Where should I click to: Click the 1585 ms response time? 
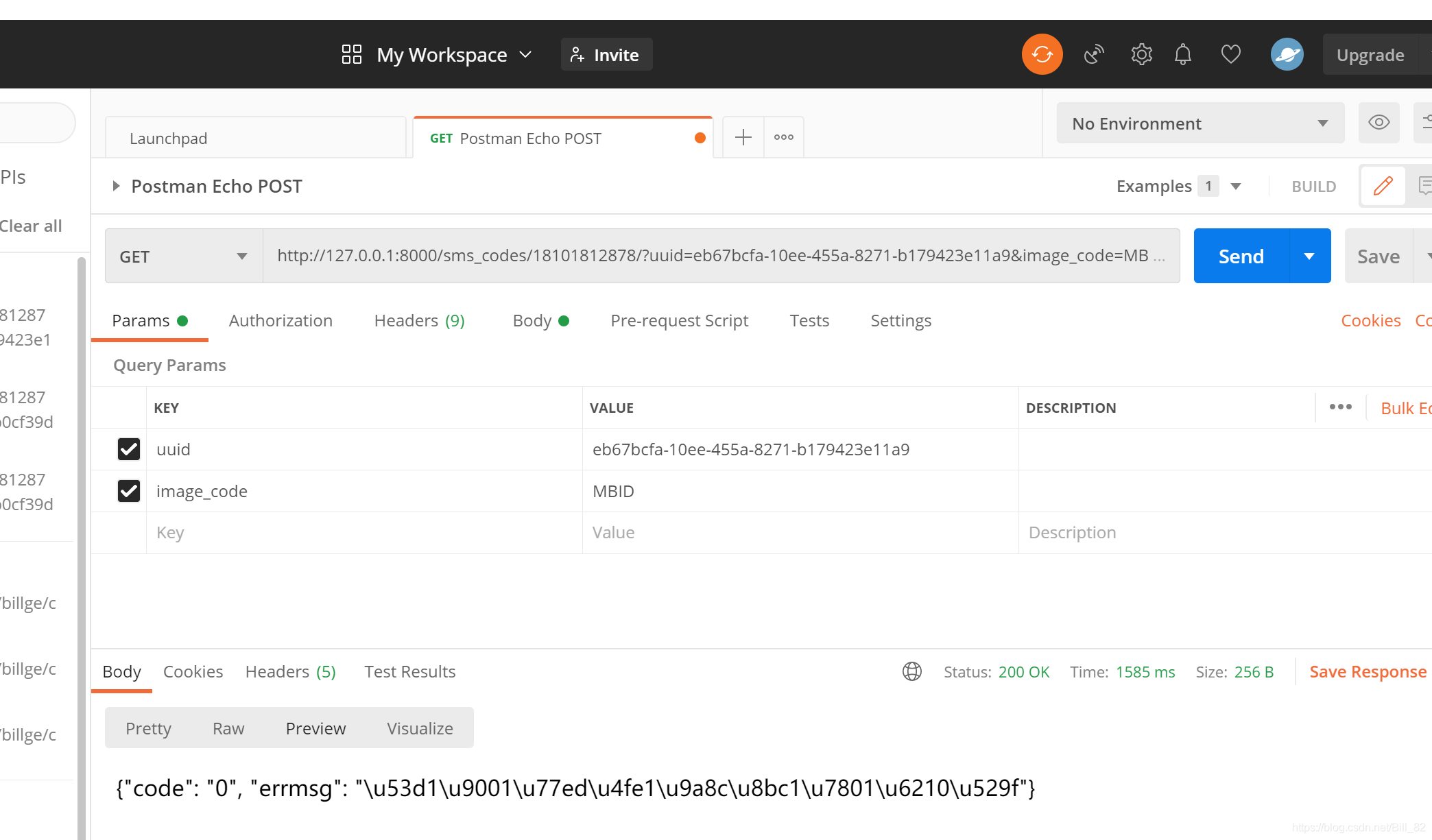[x=1145, y=672]
